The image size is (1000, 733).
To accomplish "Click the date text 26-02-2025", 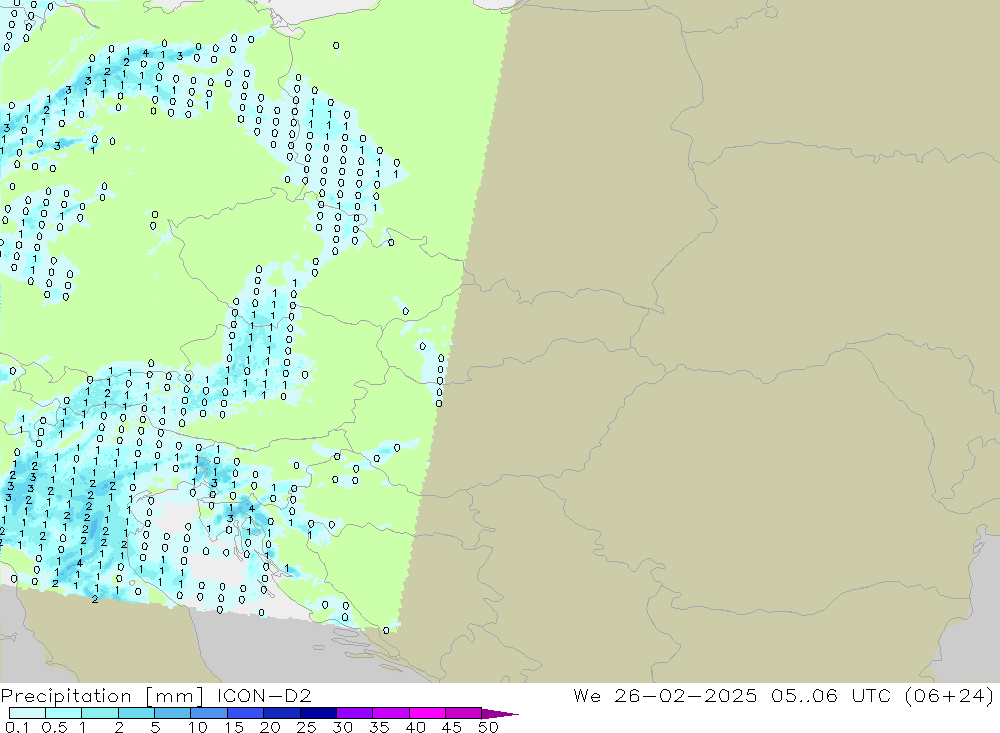I will pyautogui.click(x=686, y=695).
